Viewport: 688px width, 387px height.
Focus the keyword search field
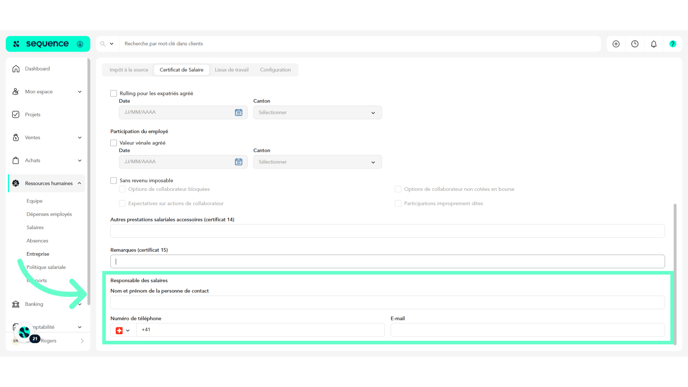pyautogui.click(x=360, y=44)
